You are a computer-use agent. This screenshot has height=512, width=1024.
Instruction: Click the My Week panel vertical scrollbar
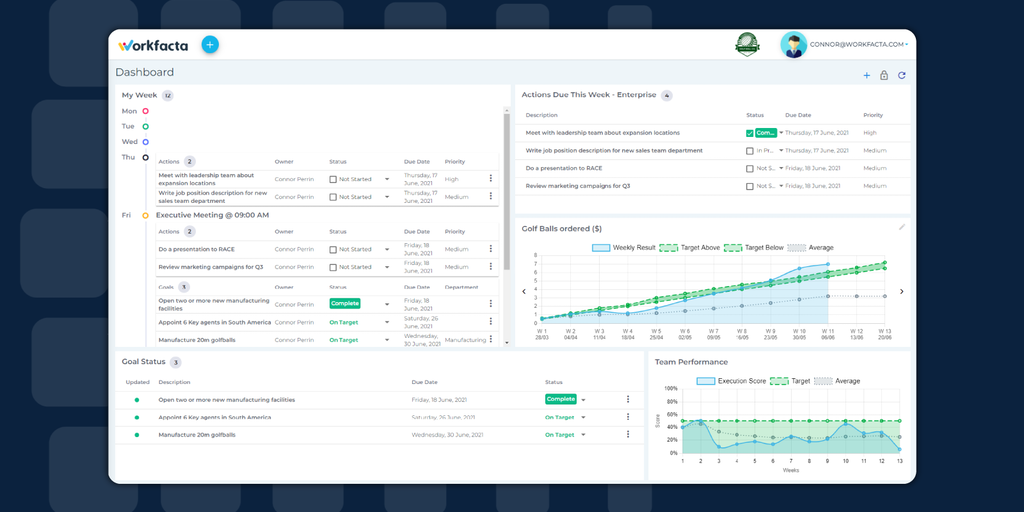[x=507, y=193]
